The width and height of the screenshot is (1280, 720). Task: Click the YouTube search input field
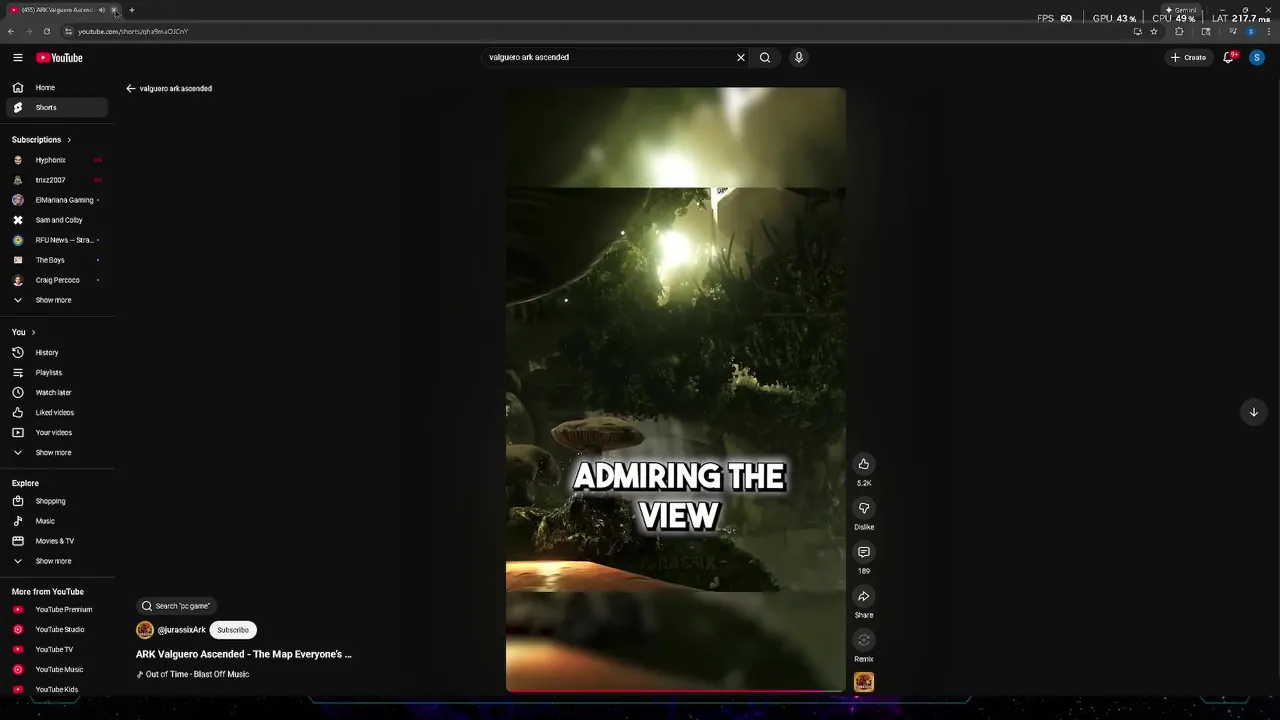[608, 57]
